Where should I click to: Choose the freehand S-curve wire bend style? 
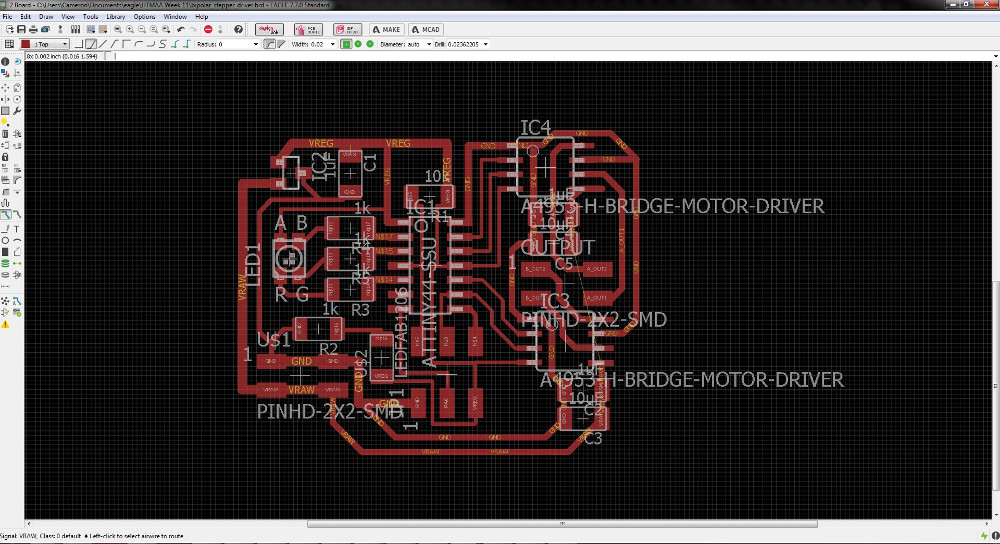(163, 44)
